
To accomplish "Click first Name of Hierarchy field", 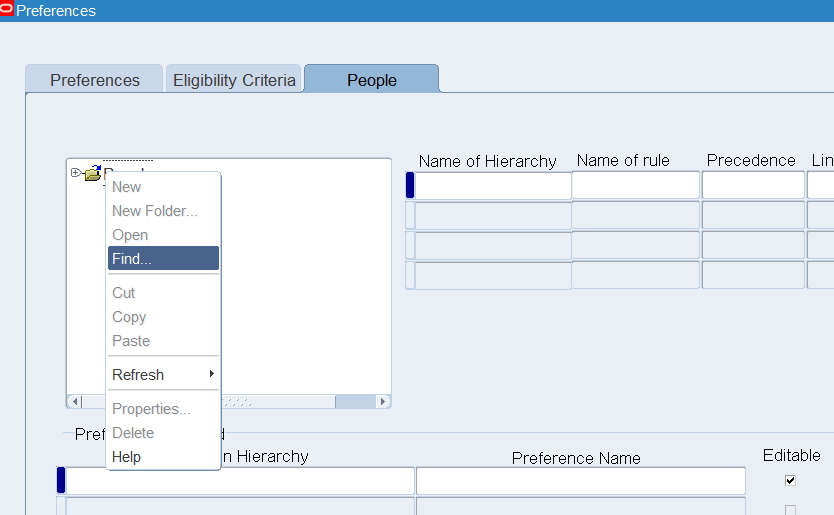I will 493,185.
